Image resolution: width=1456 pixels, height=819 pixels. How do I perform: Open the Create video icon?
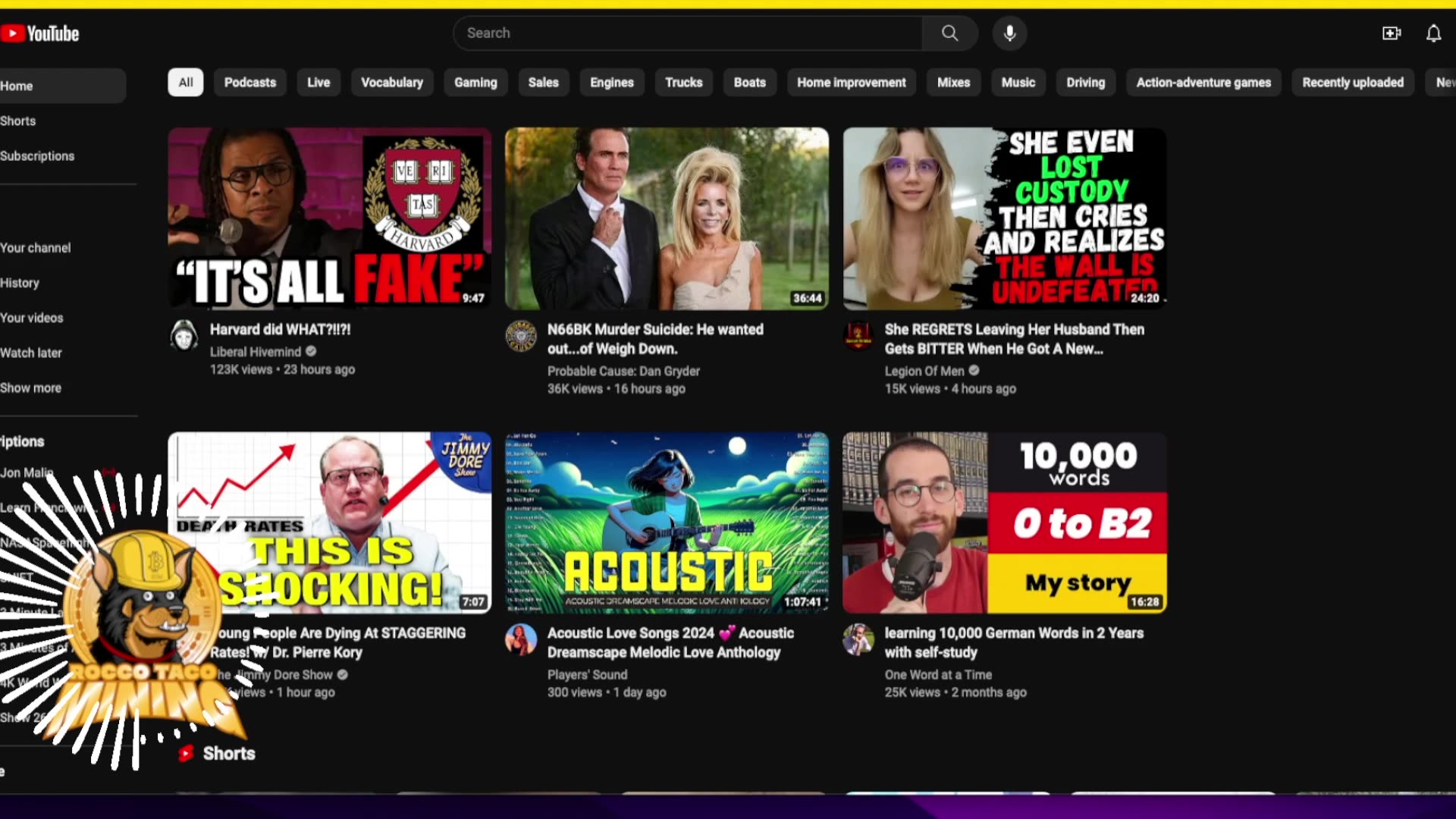[x=1391, y=33]
